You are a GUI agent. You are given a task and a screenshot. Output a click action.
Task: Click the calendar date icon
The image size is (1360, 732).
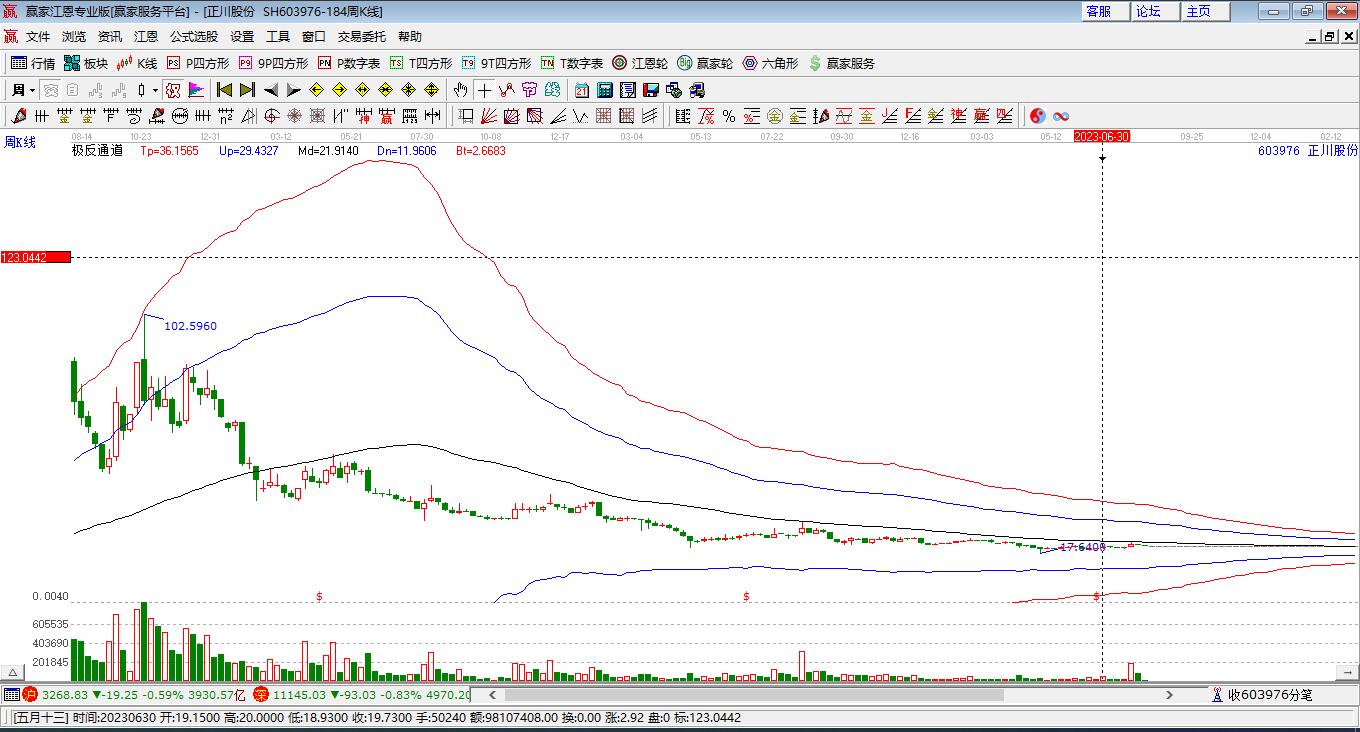581,90
